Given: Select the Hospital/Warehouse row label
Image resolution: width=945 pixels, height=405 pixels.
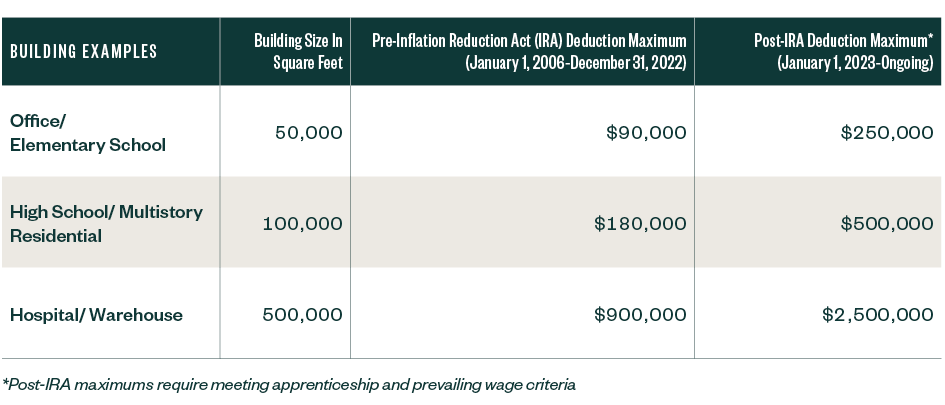Looking at the screenshot, I should click(96, 315).
